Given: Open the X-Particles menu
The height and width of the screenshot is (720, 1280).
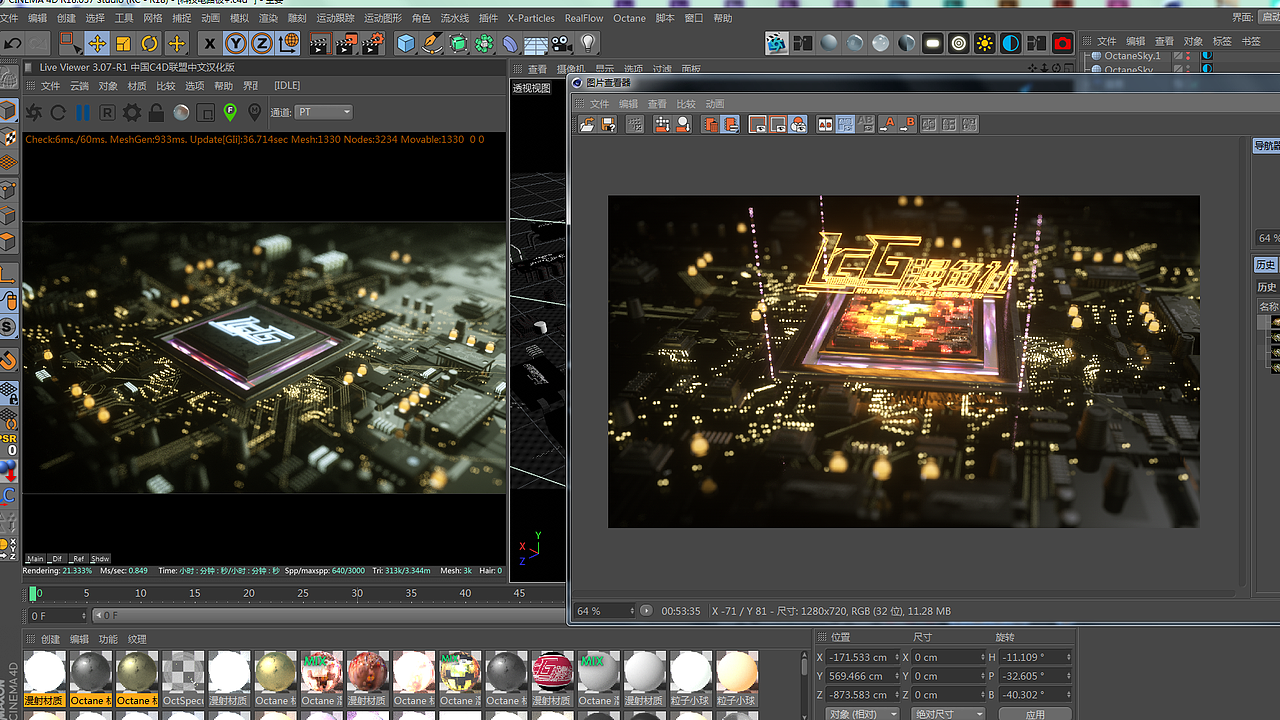Looking at the screenshot, I should tap(531, 18).
